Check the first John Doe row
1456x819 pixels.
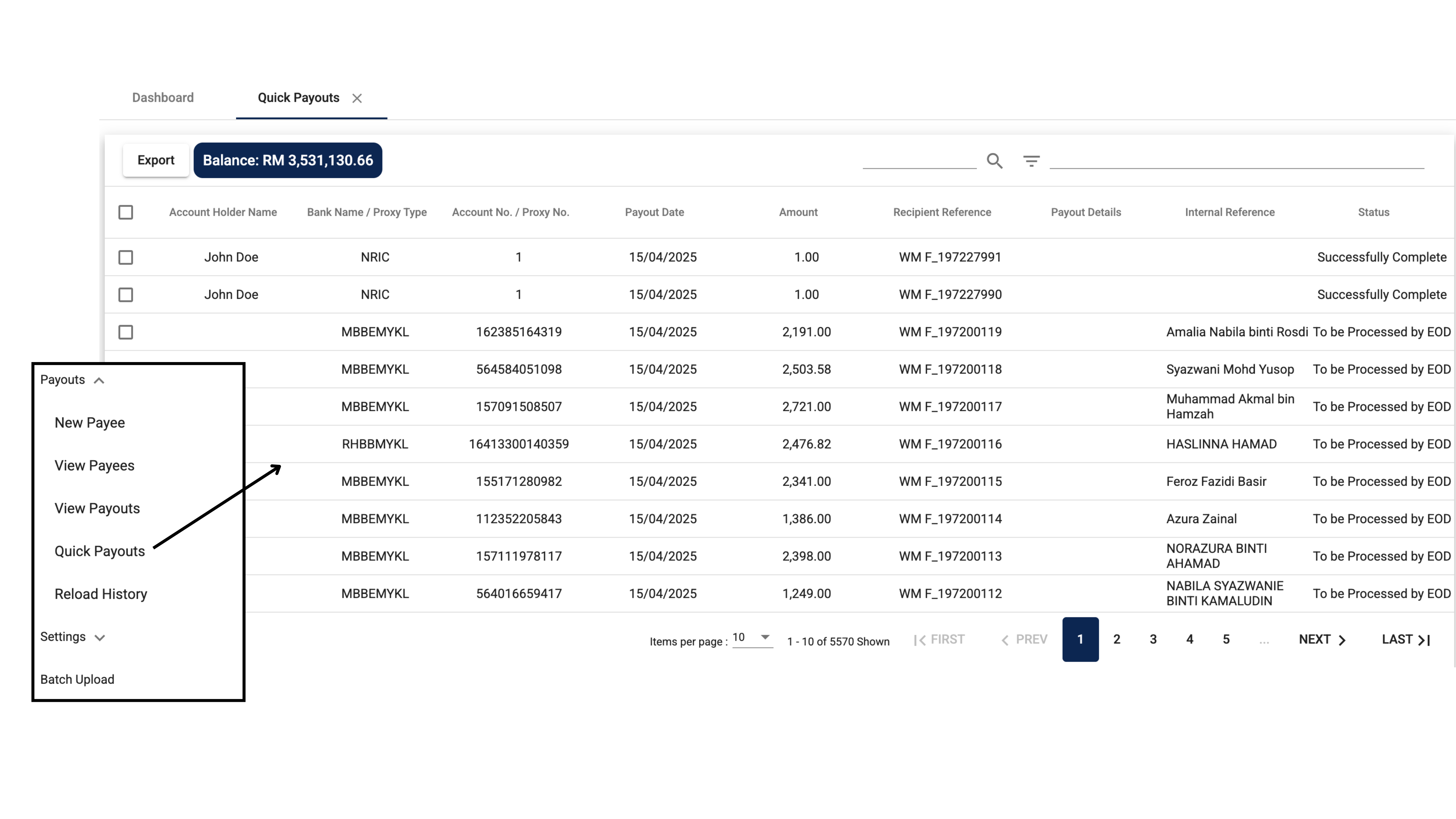[125, 257]
